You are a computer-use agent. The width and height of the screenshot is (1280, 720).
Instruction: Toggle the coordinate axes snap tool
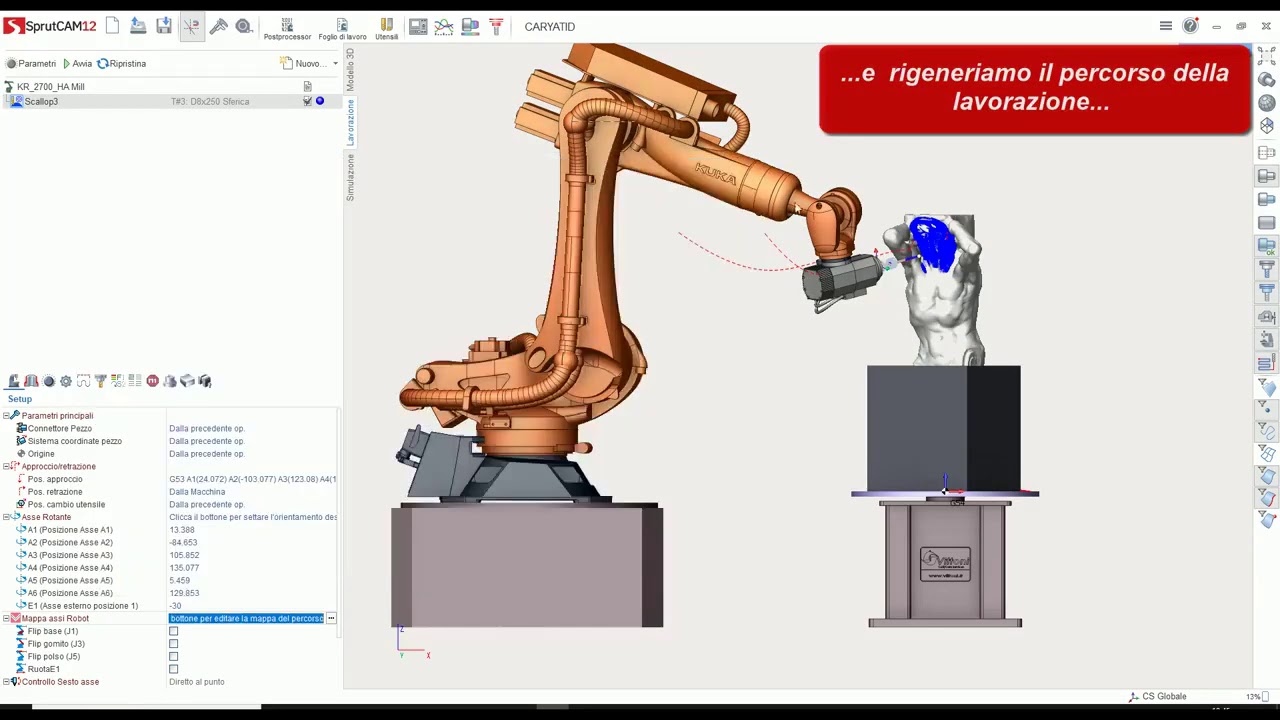click(x=191, y=26)
